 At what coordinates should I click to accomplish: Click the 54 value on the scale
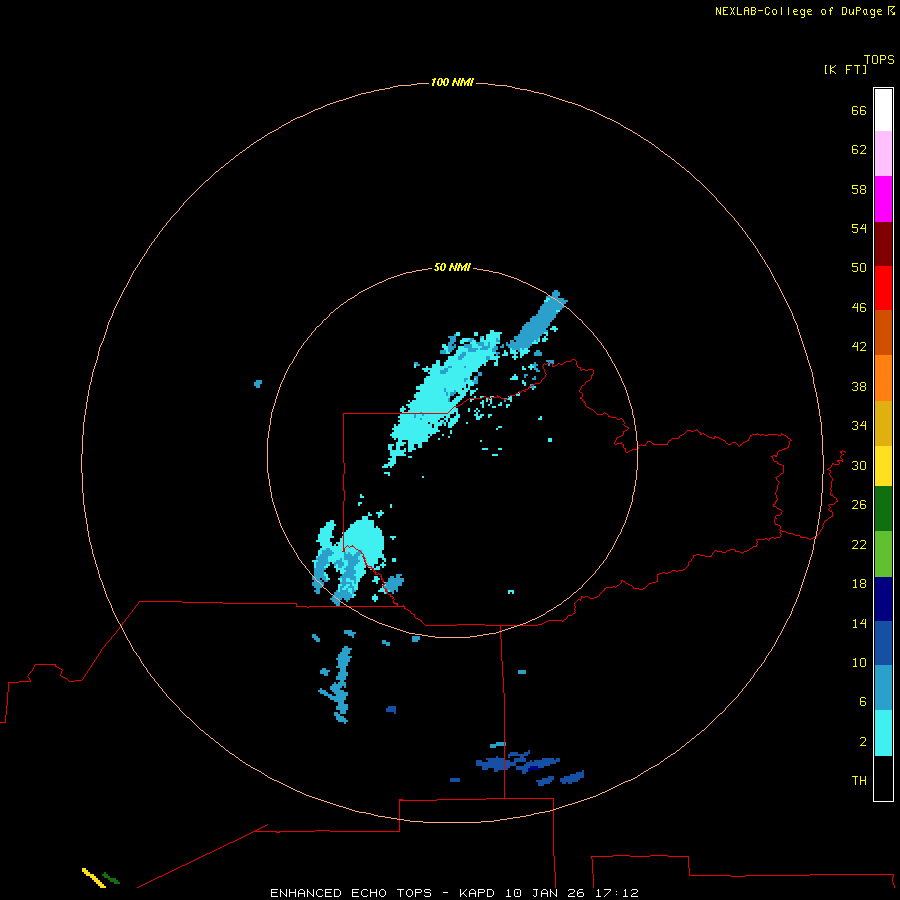(x=859, y=228)
